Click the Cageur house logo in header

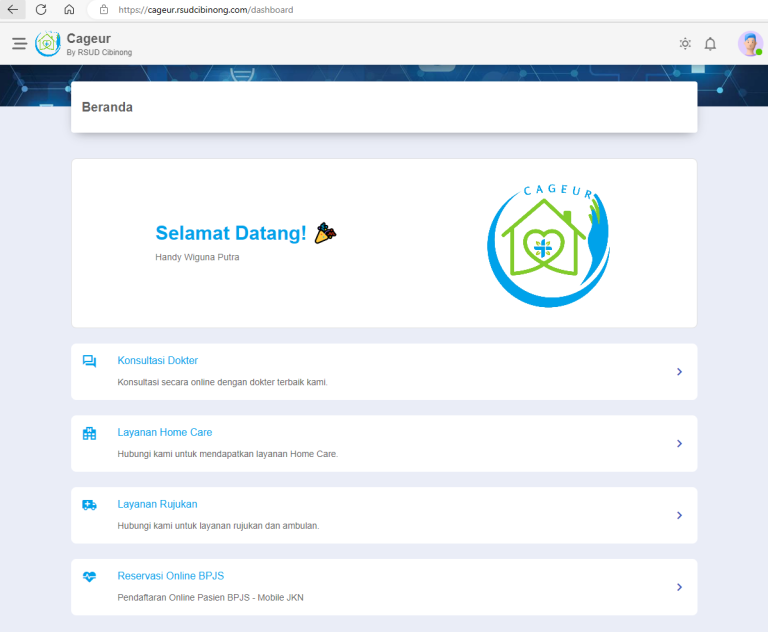point(48,44)
